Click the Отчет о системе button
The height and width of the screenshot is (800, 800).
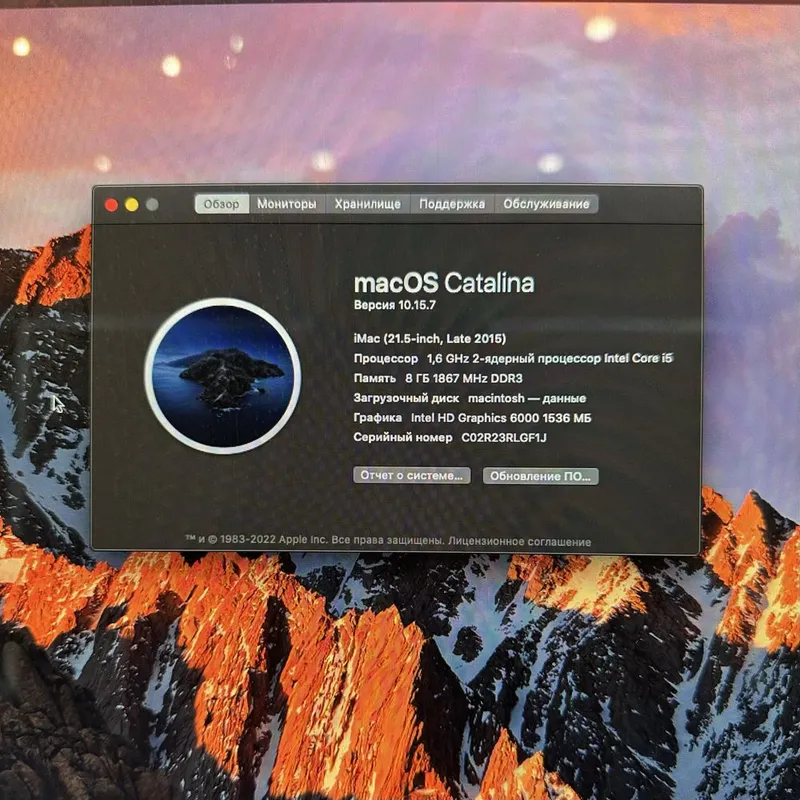tap(412, 475)
